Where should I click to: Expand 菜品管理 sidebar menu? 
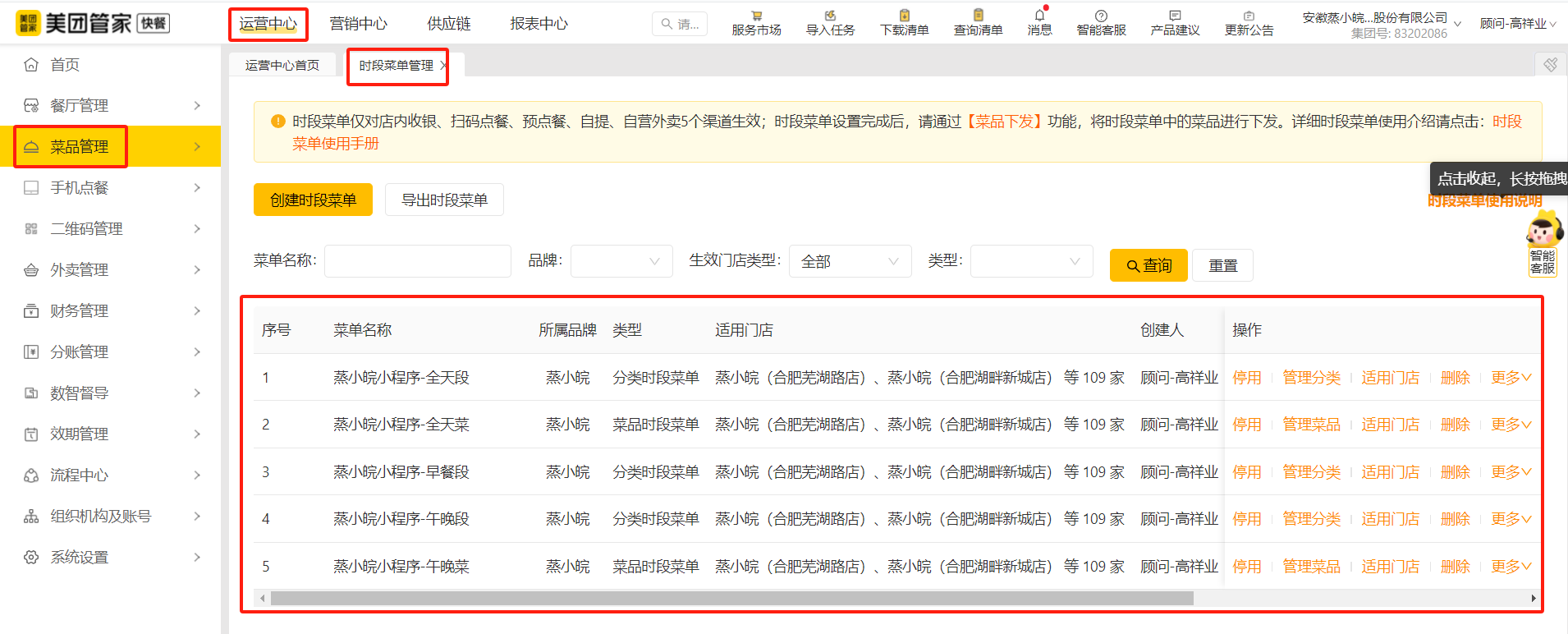(110, 146)
